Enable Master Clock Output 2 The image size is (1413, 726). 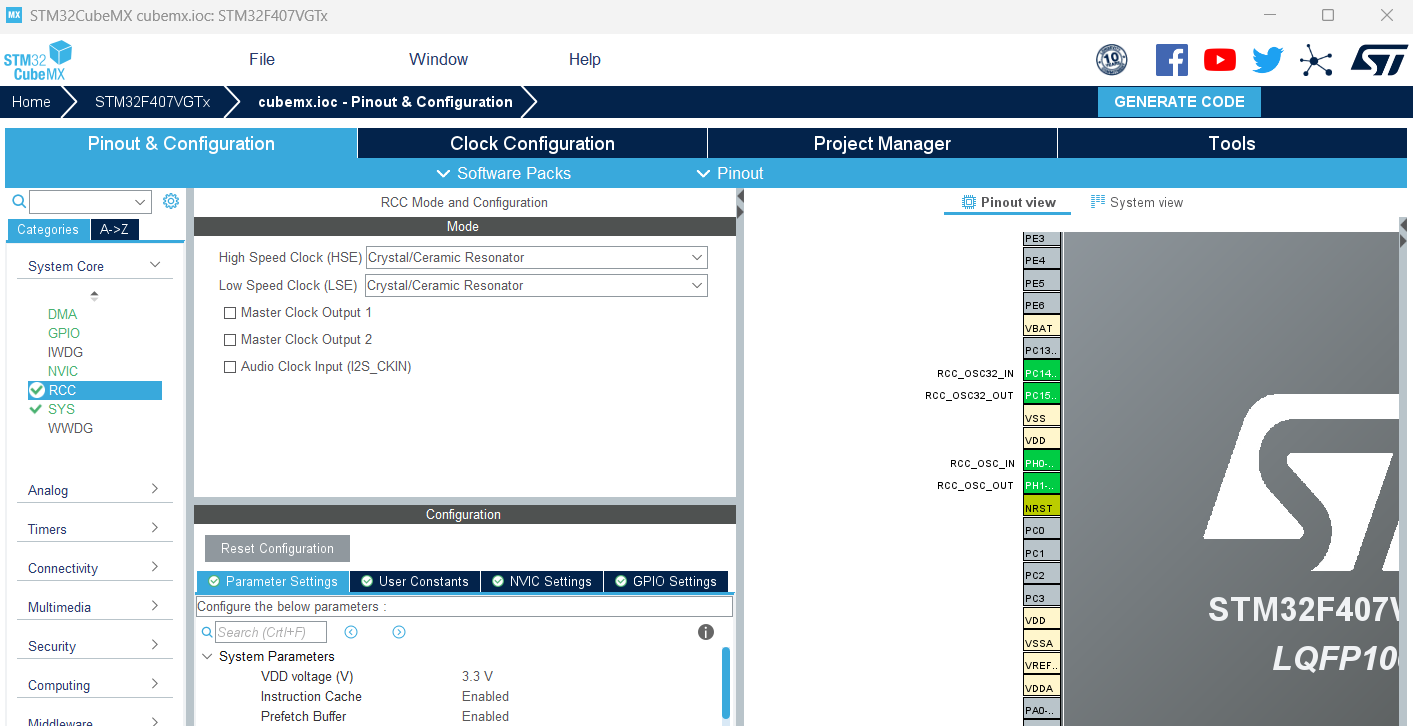pyautogui.click(x=230, y=340)
